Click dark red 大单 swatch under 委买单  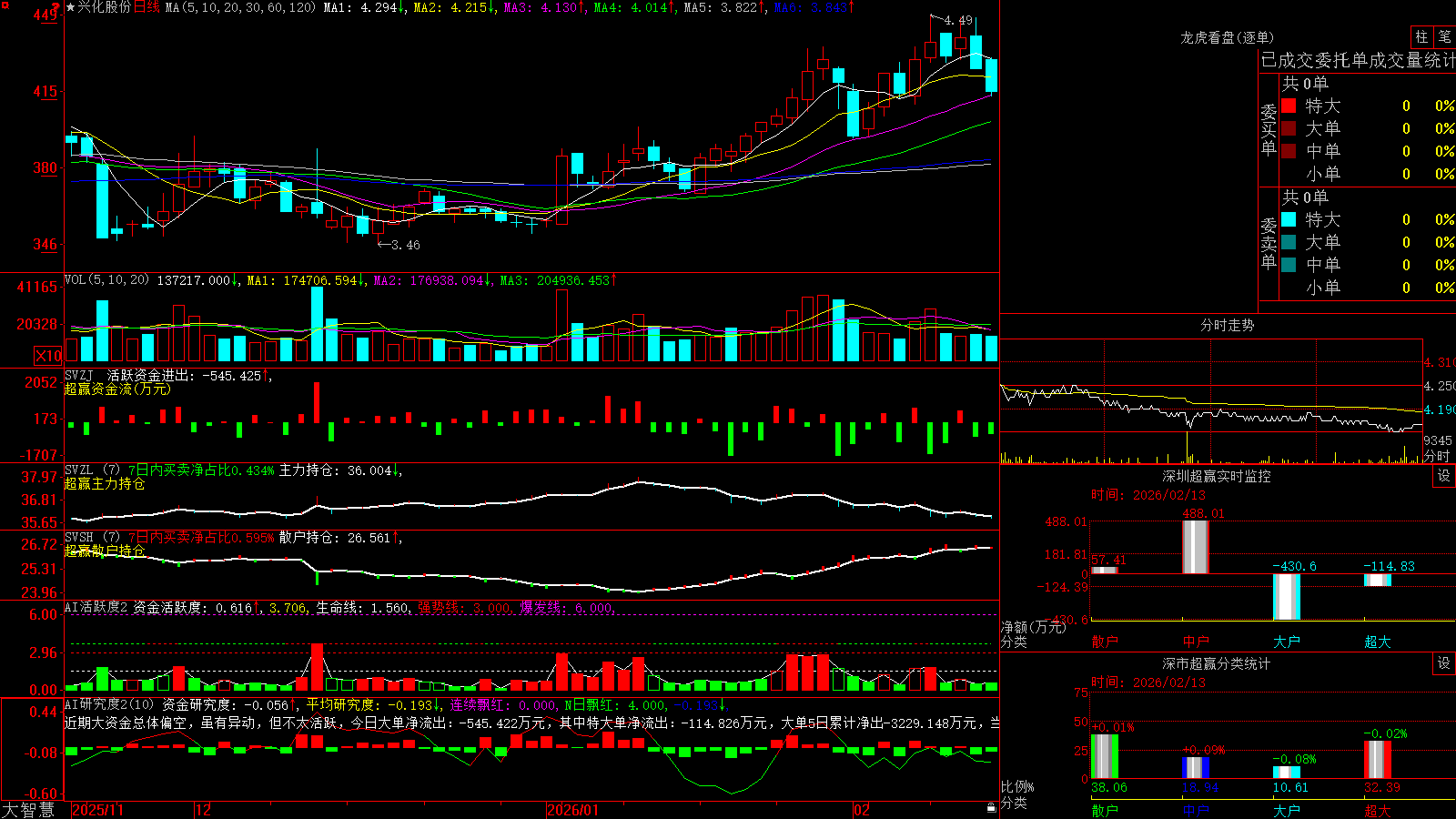tap(1289, 128)
